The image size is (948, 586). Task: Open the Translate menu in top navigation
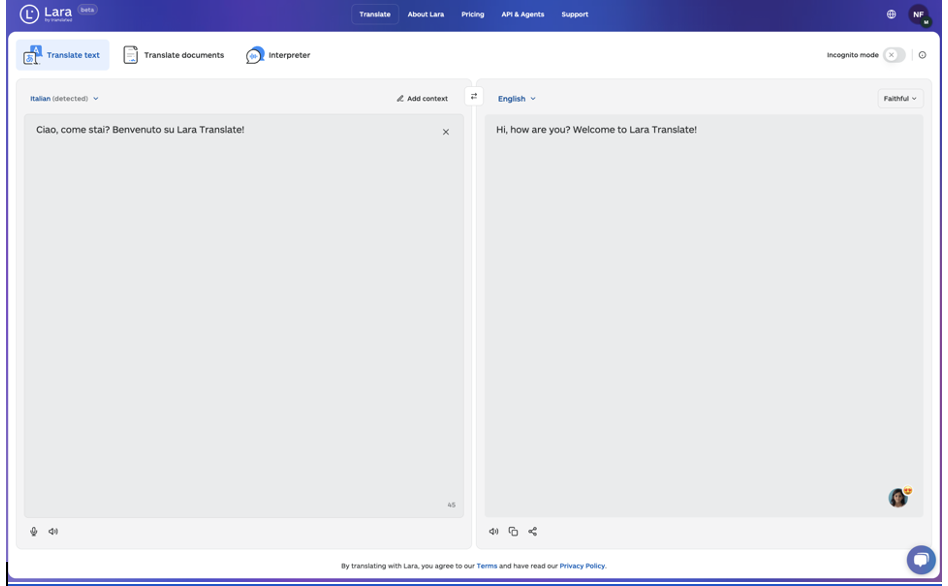tap(375, 15)
